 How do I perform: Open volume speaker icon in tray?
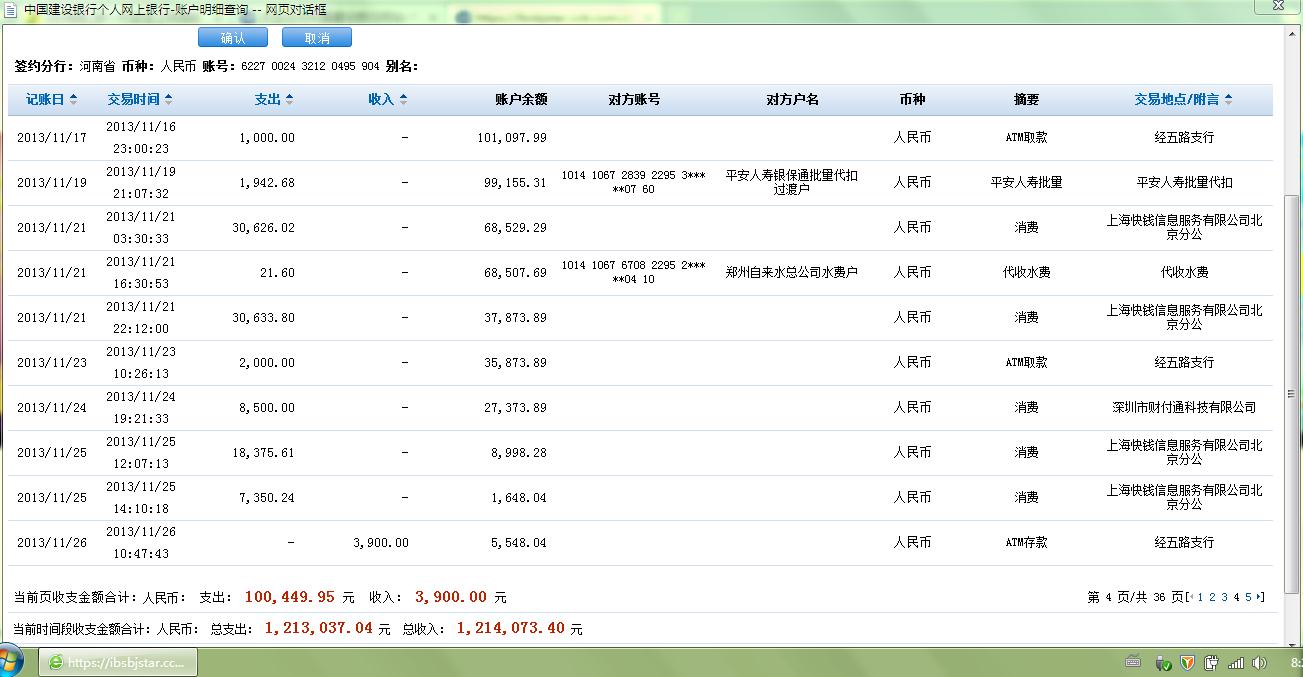coord(1261,662)
